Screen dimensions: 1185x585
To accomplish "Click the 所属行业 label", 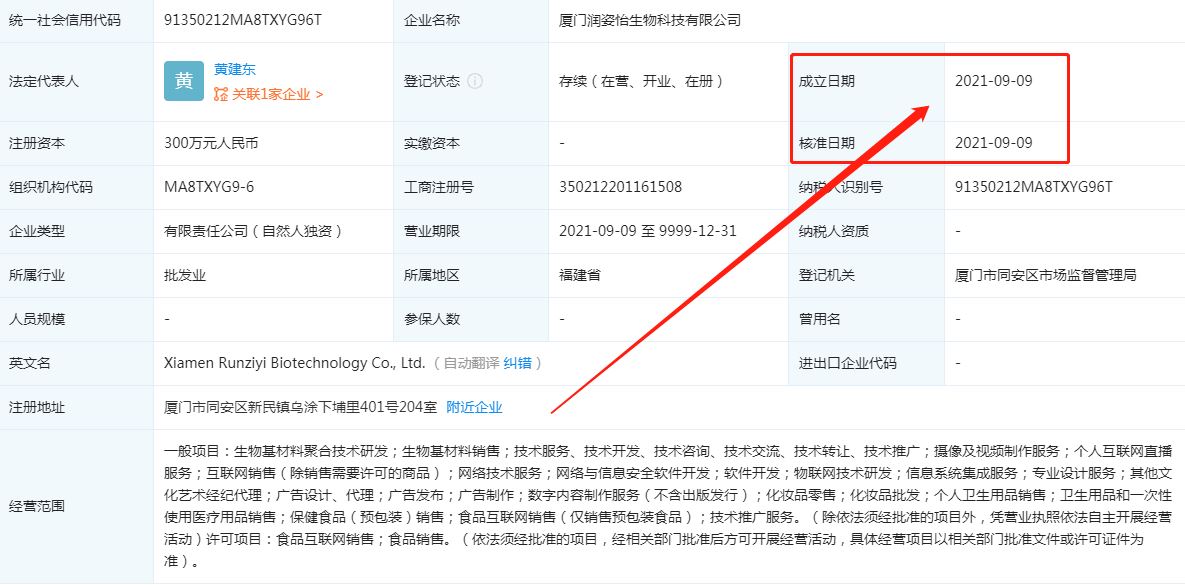I will pyautogui.click(x=36, y=275).
